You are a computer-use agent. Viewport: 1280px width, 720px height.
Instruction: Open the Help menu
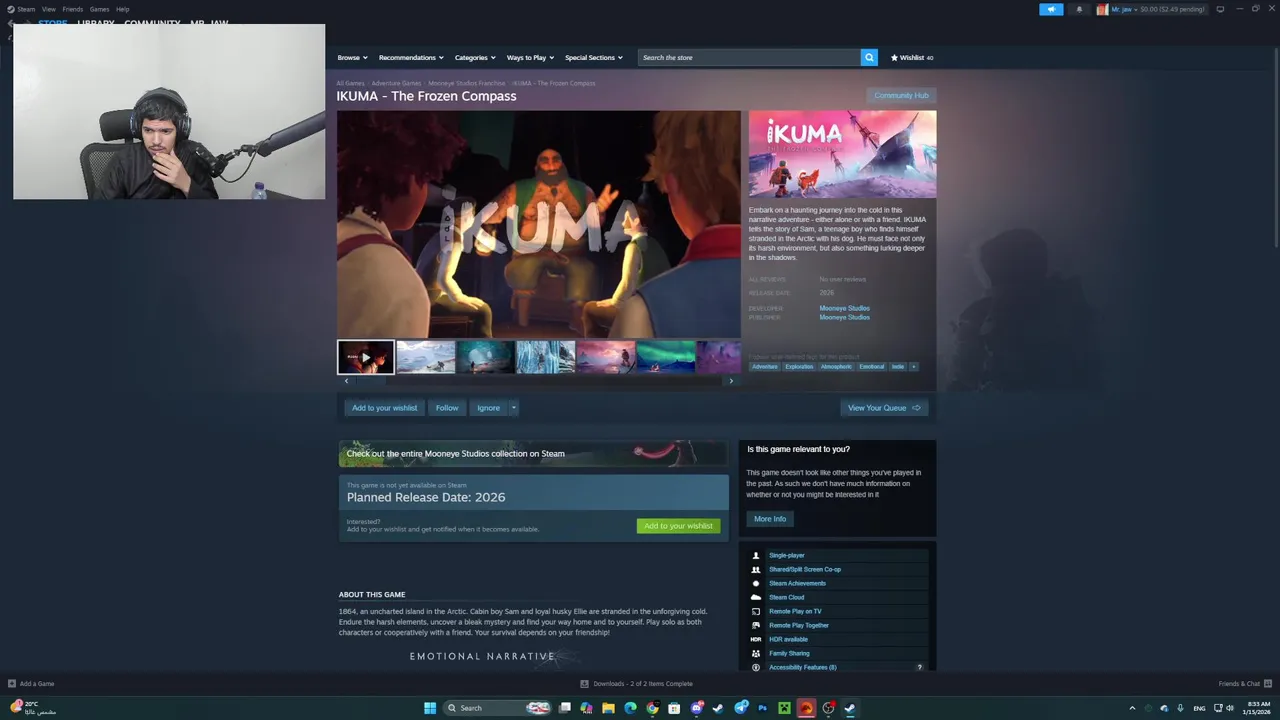tap(122, 9)
